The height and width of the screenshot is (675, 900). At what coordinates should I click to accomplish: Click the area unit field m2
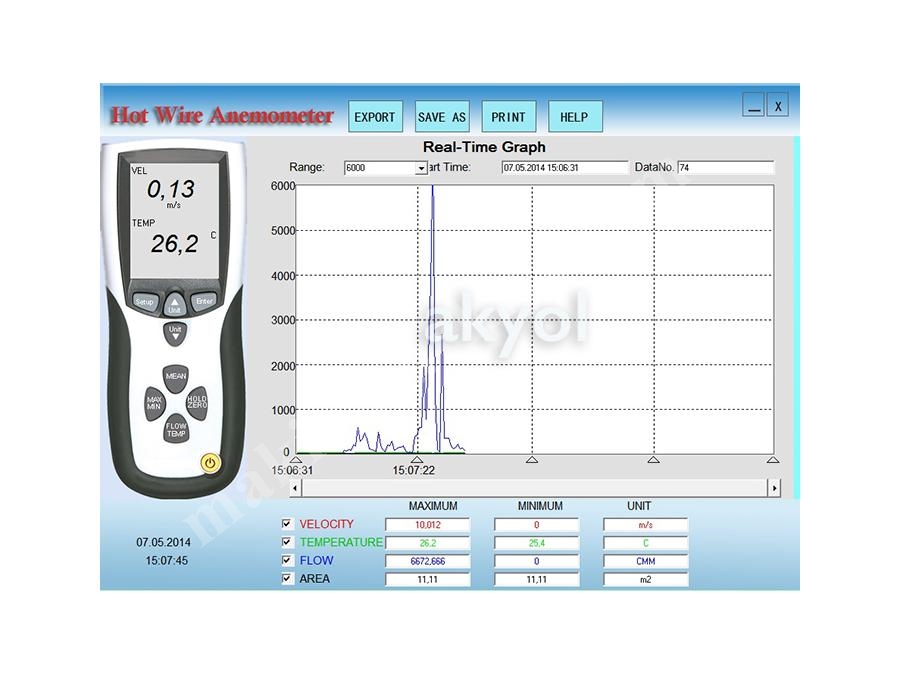[646, 580]
